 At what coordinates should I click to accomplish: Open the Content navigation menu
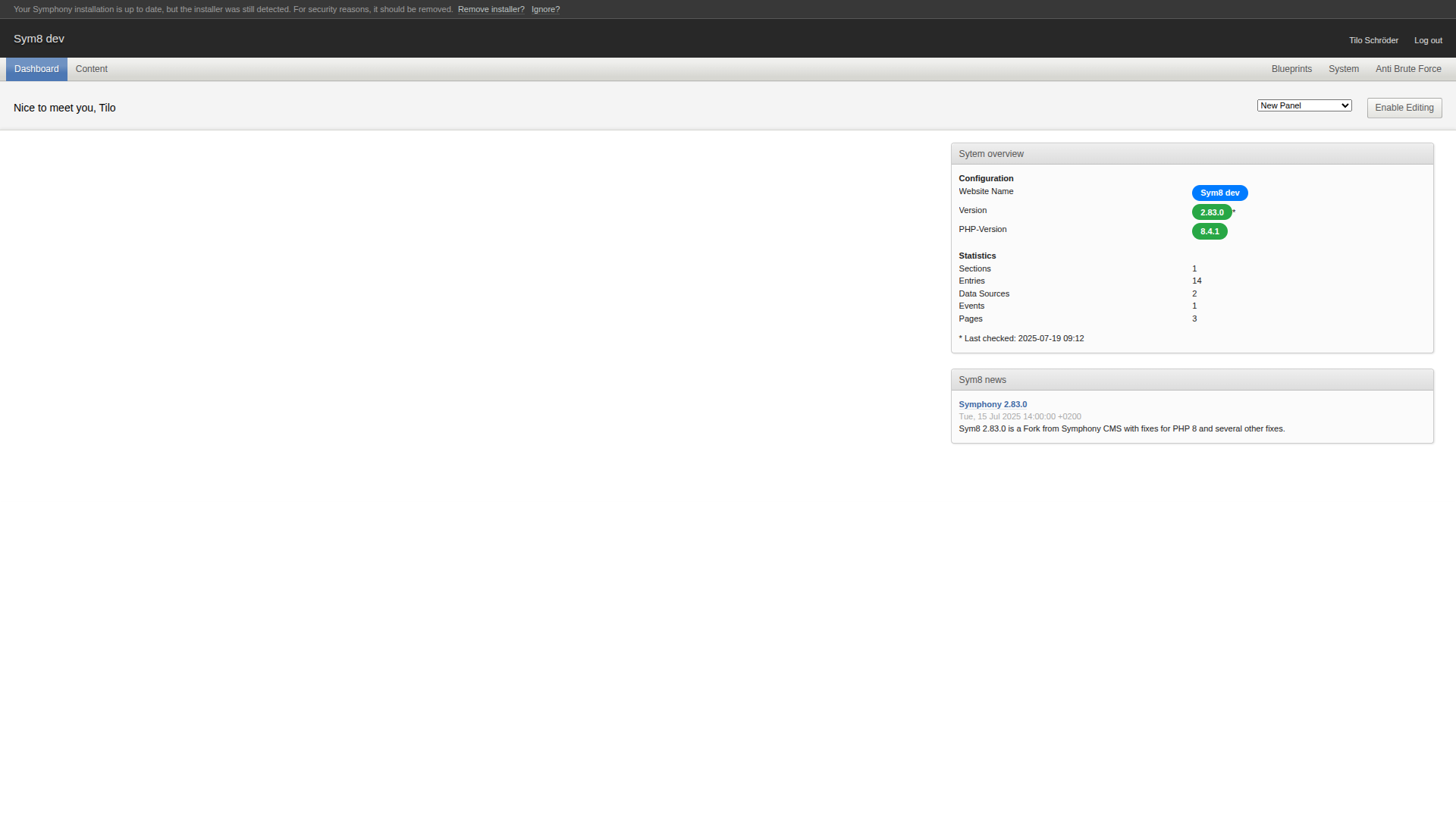click(x=91, y=69)
